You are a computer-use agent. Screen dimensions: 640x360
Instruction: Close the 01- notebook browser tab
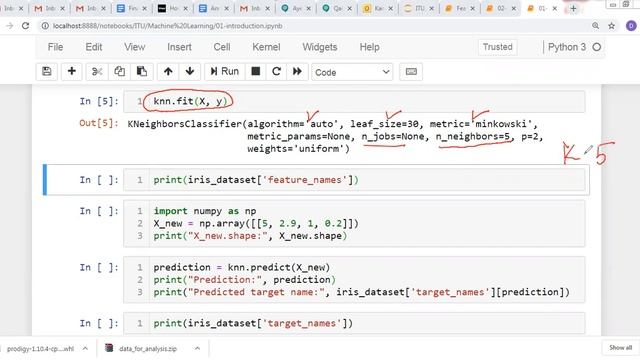[x=554, y=8]
